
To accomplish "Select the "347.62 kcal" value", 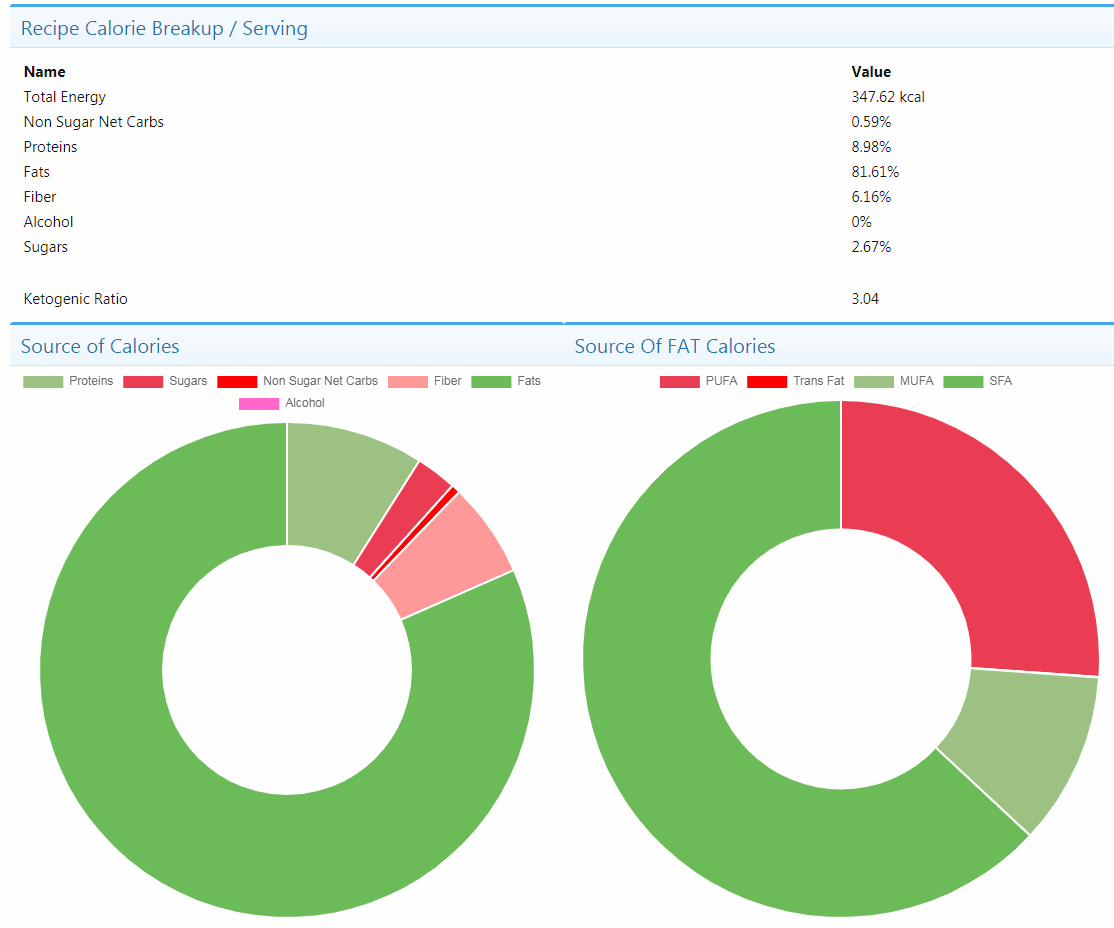I will pos(888,97).
